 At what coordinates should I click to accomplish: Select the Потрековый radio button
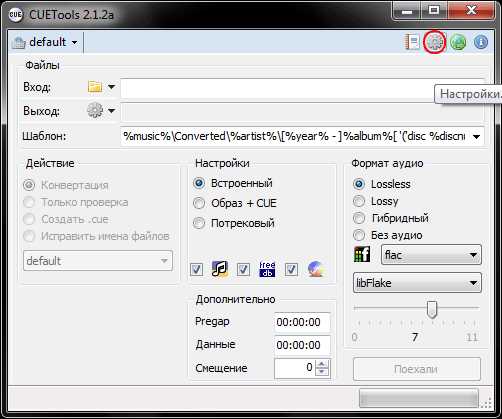tap(199, 223)
